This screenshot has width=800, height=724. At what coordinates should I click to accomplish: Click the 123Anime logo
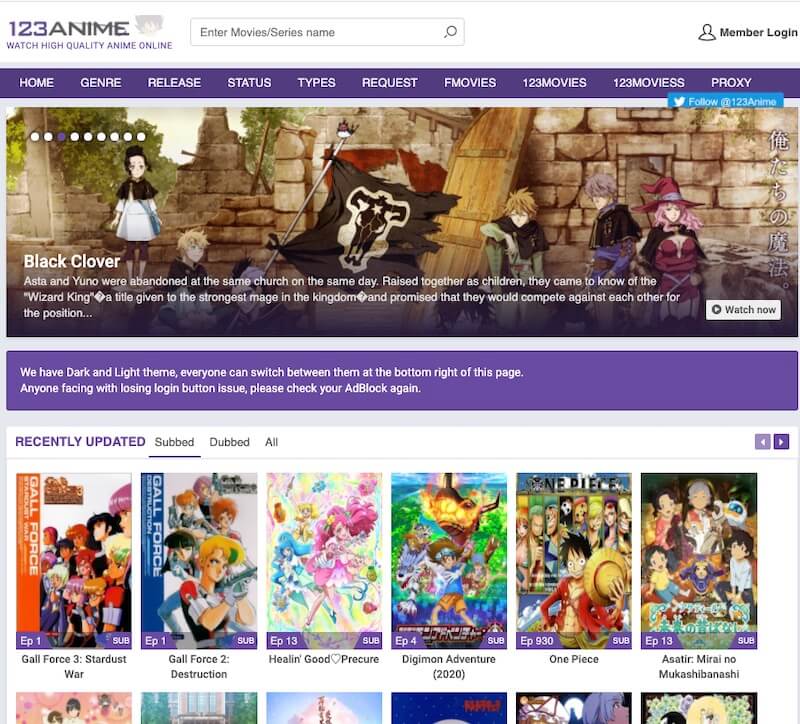point(86,27)
